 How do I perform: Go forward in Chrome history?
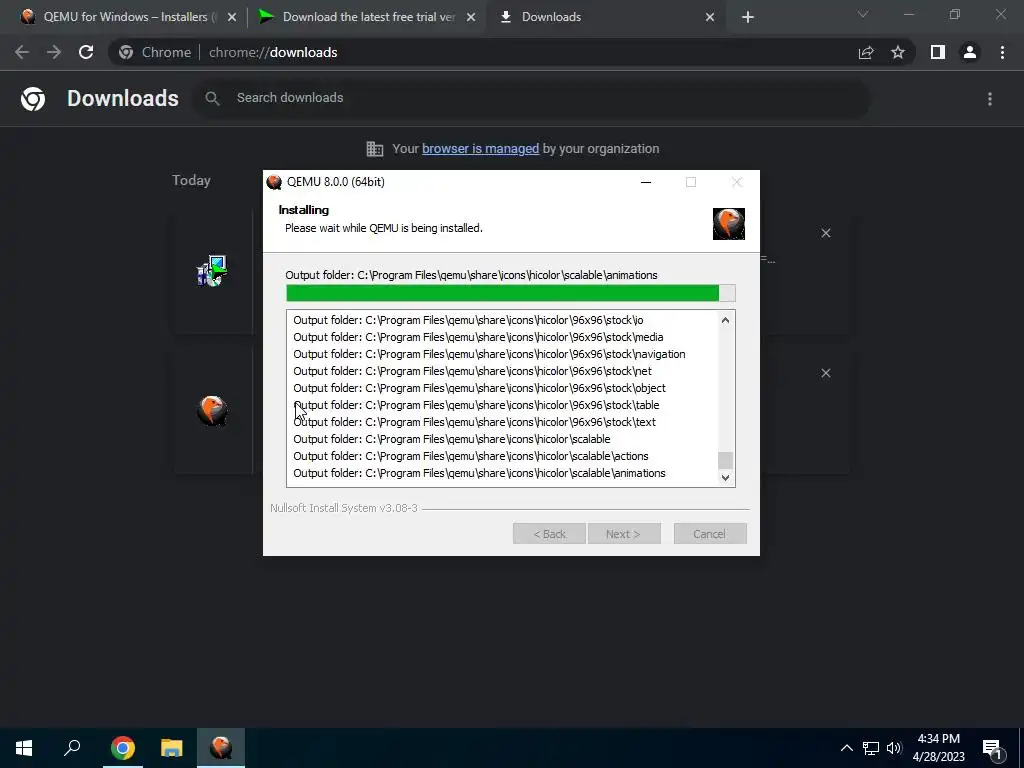[x=54, y=52]
